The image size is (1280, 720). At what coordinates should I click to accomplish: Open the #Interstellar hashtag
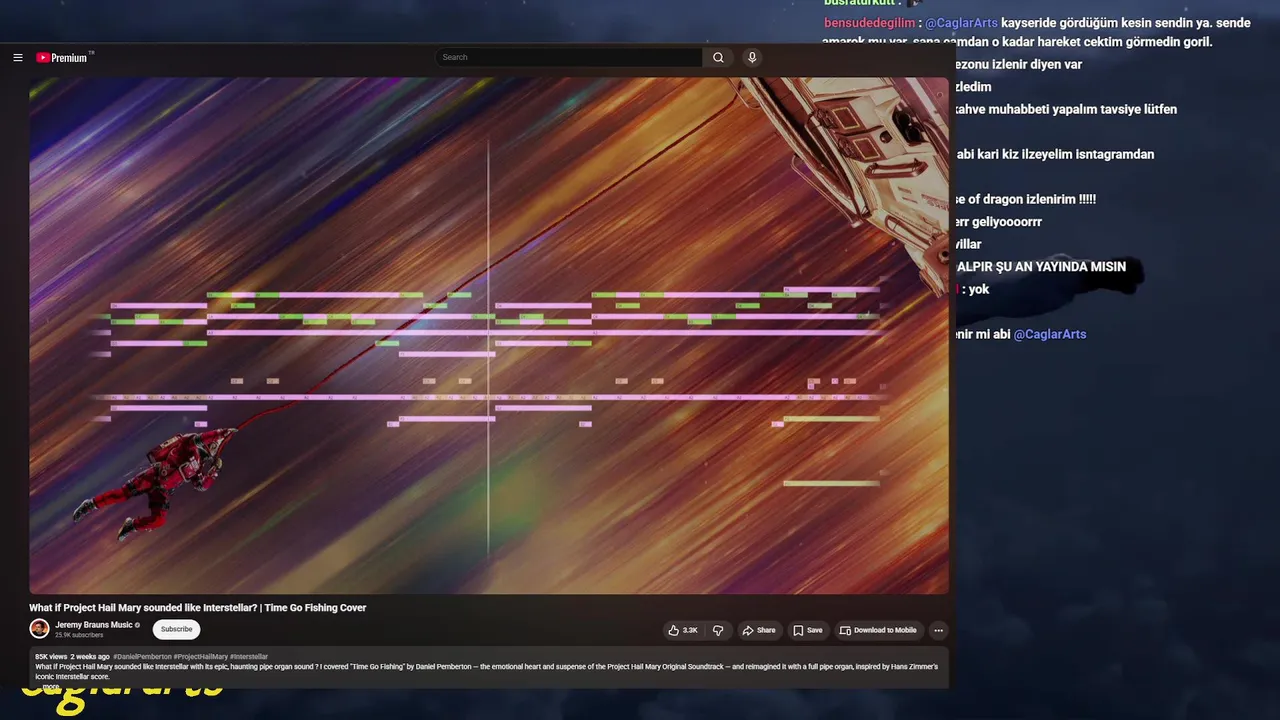[x=249, y=657]
